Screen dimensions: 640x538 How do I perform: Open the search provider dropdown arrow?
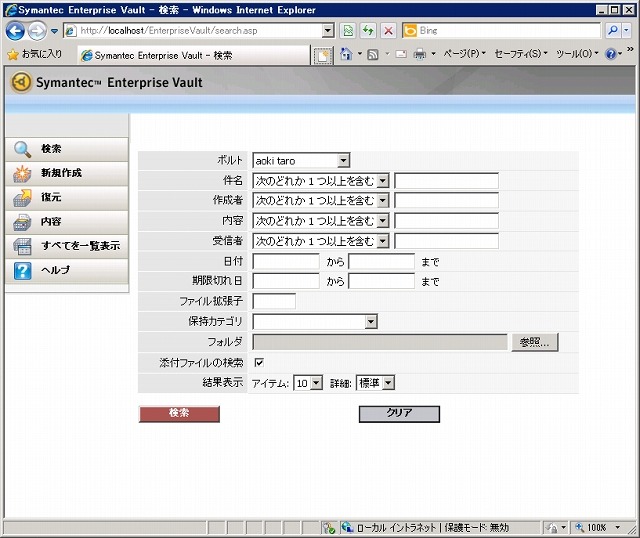tap(627, 31)
